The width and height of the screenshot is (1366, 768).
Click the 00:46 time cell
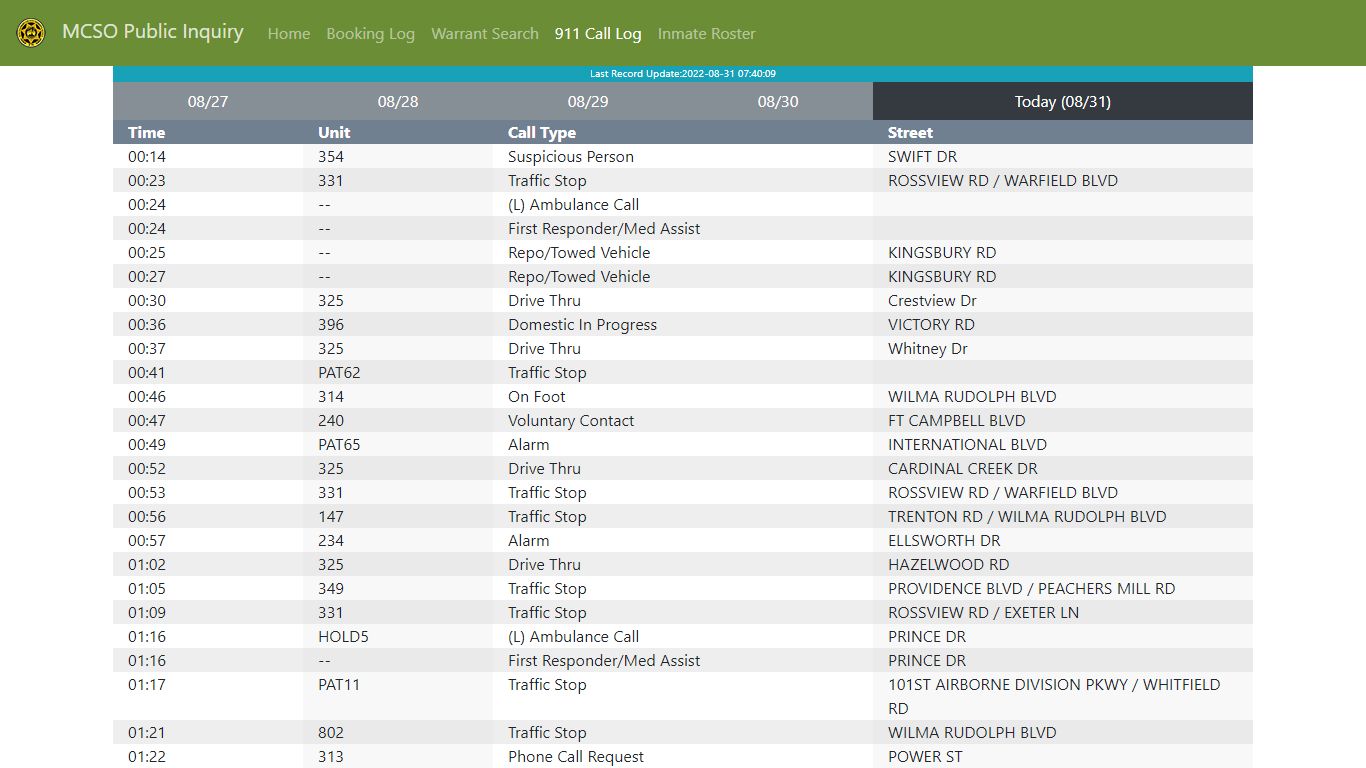[208, 396]
